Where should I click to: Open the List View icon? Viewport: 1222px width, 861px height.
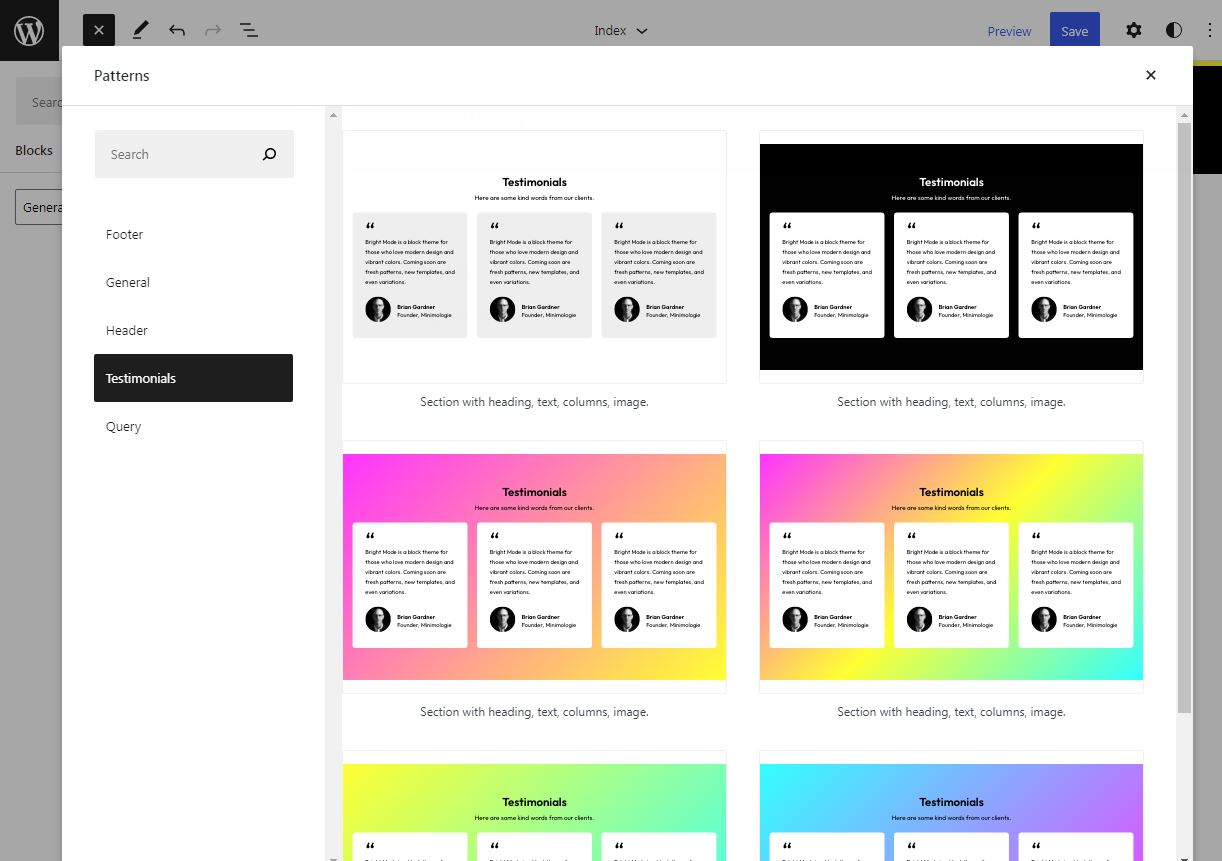click(x=249, y=30)
